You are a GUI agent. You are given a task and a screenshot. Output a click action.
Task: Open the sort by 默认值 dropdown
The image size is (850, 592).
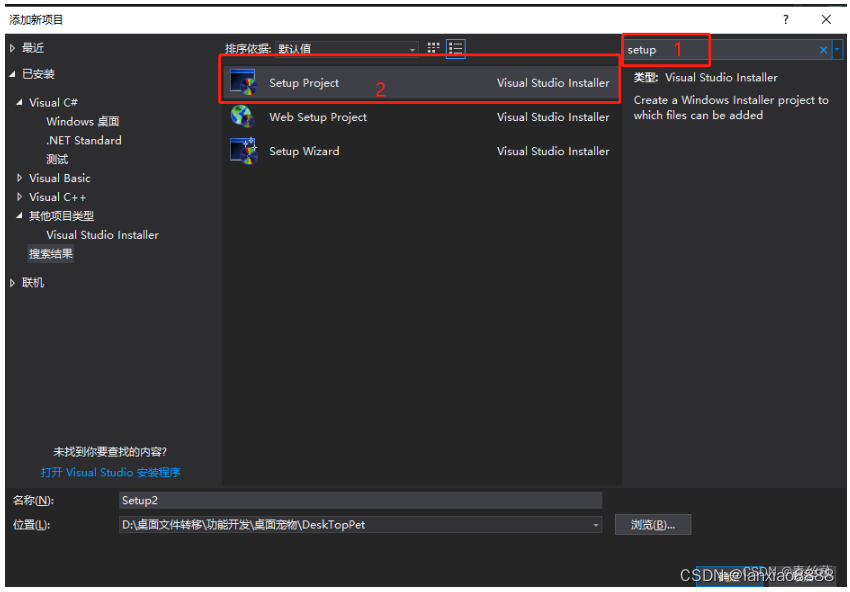click(x=346, y=49)
